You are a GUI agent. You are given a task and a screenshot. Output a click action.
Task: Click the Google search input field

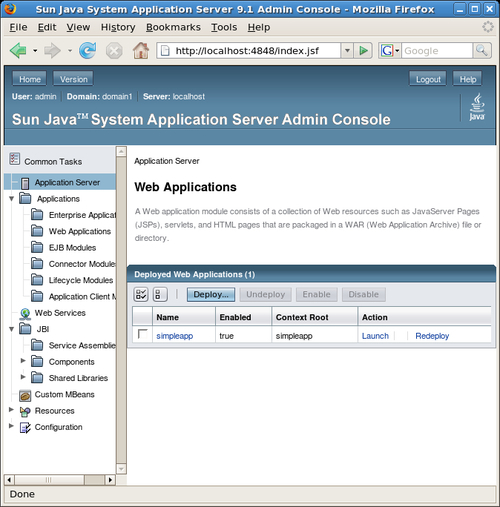437,51
